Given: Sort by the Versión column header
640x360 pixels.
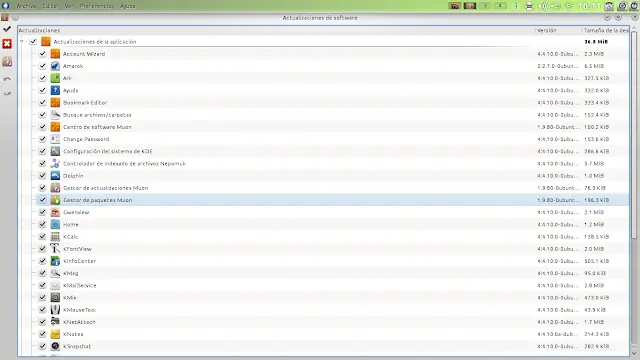Looking at the screenshot, I should pyautogui.click(x=558, y=30).
